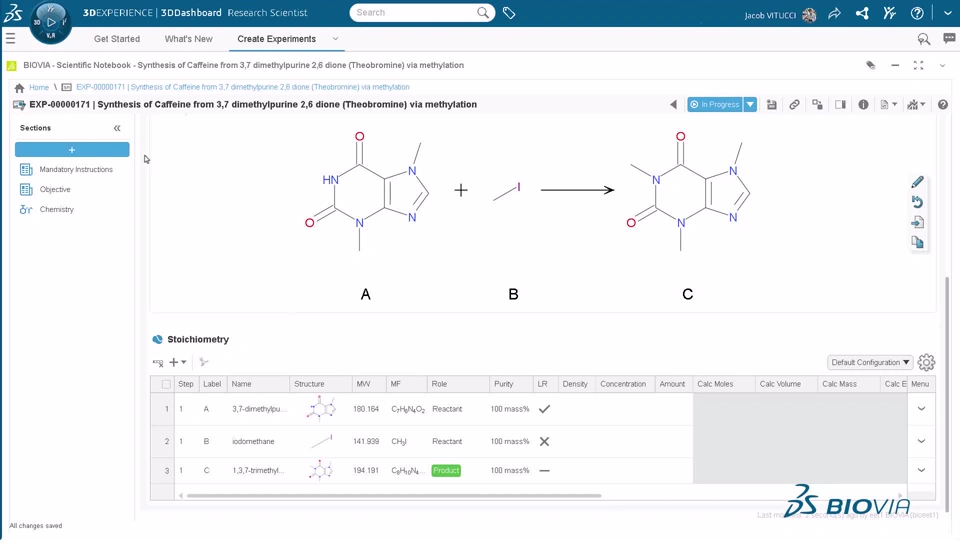Toggle the select-all checkbox in stoichiometry header

(x=166, y=384)
